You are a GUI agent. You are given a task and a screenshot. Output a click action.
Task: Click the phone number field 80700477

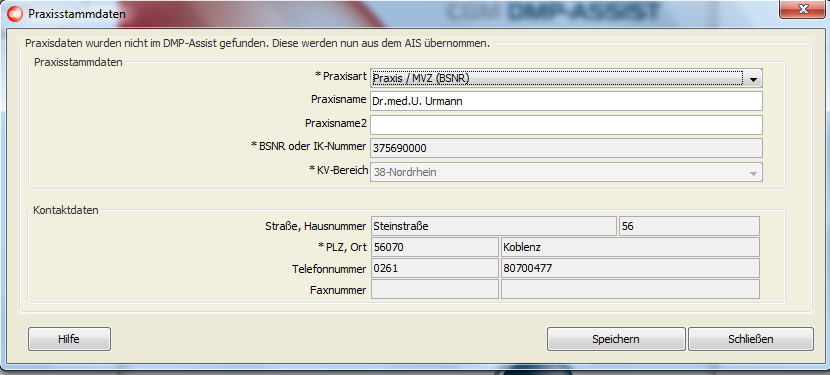(x=630, y=269)
